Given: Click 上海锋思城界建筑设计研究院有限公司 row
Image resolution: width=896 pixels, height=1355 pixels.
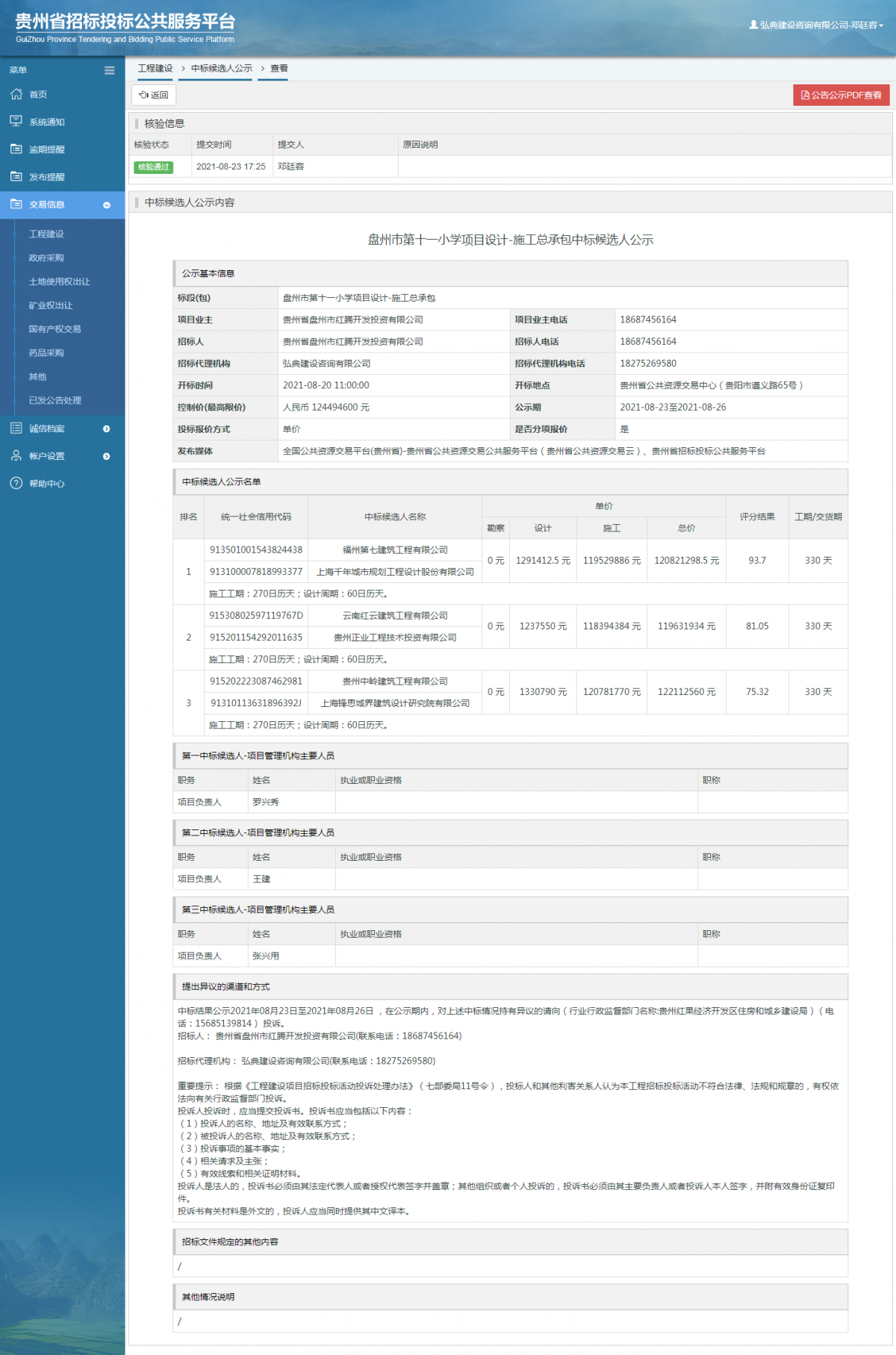Looking at the screenshot, I should coord(395,703).
